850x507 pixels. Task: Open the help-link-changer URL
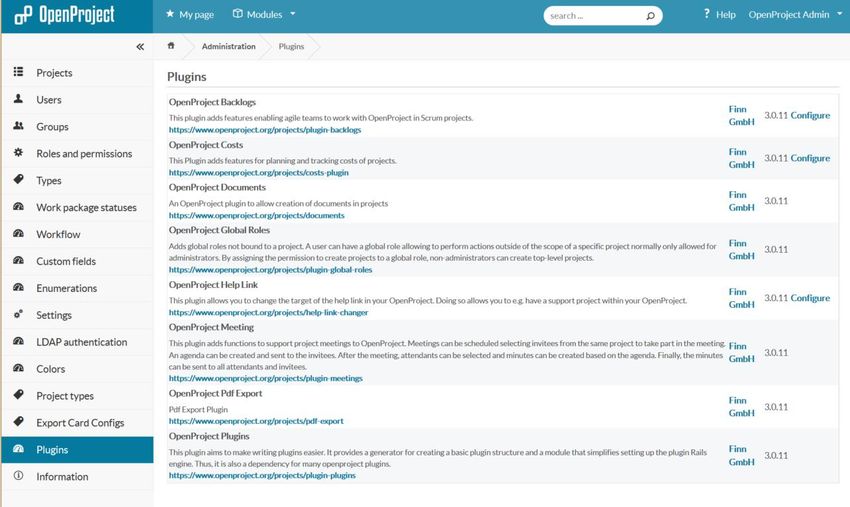[x=268, y=312]
